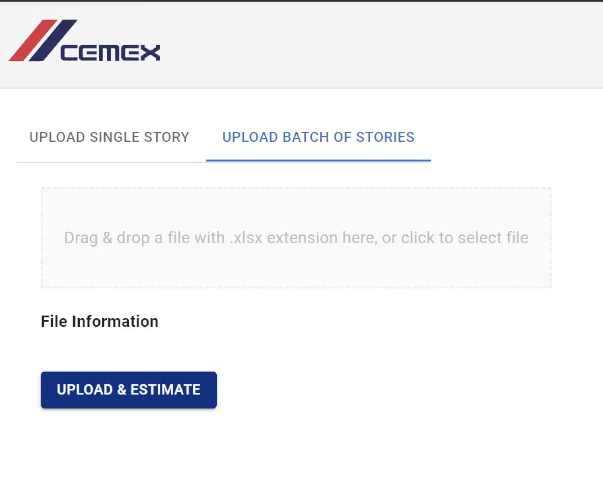603x499 pixels.
Task: Click the File Information heading
Action: [100, 321]
